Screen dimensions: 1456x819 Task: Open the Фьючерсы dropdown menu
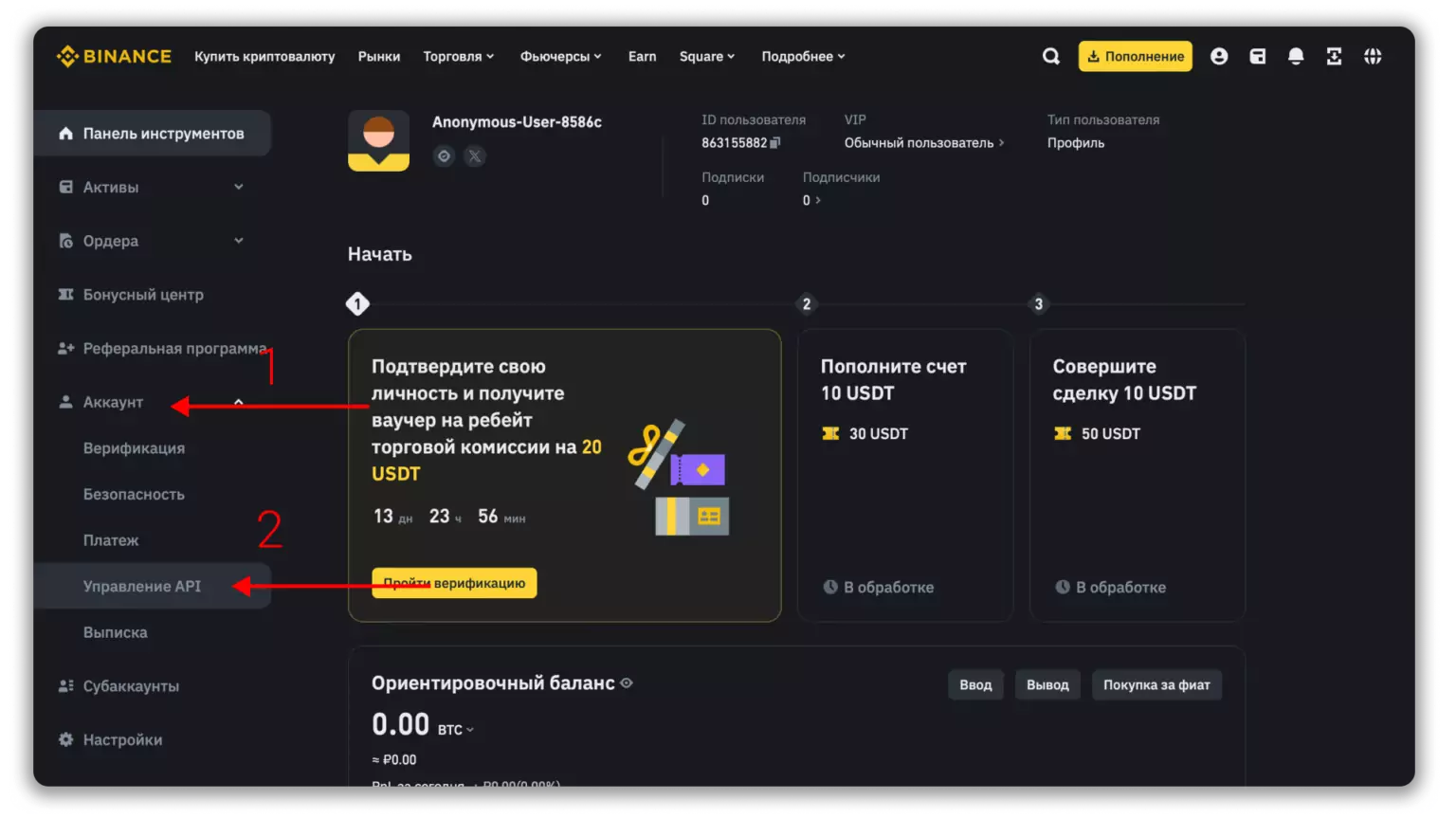click(x=561, y=56)
